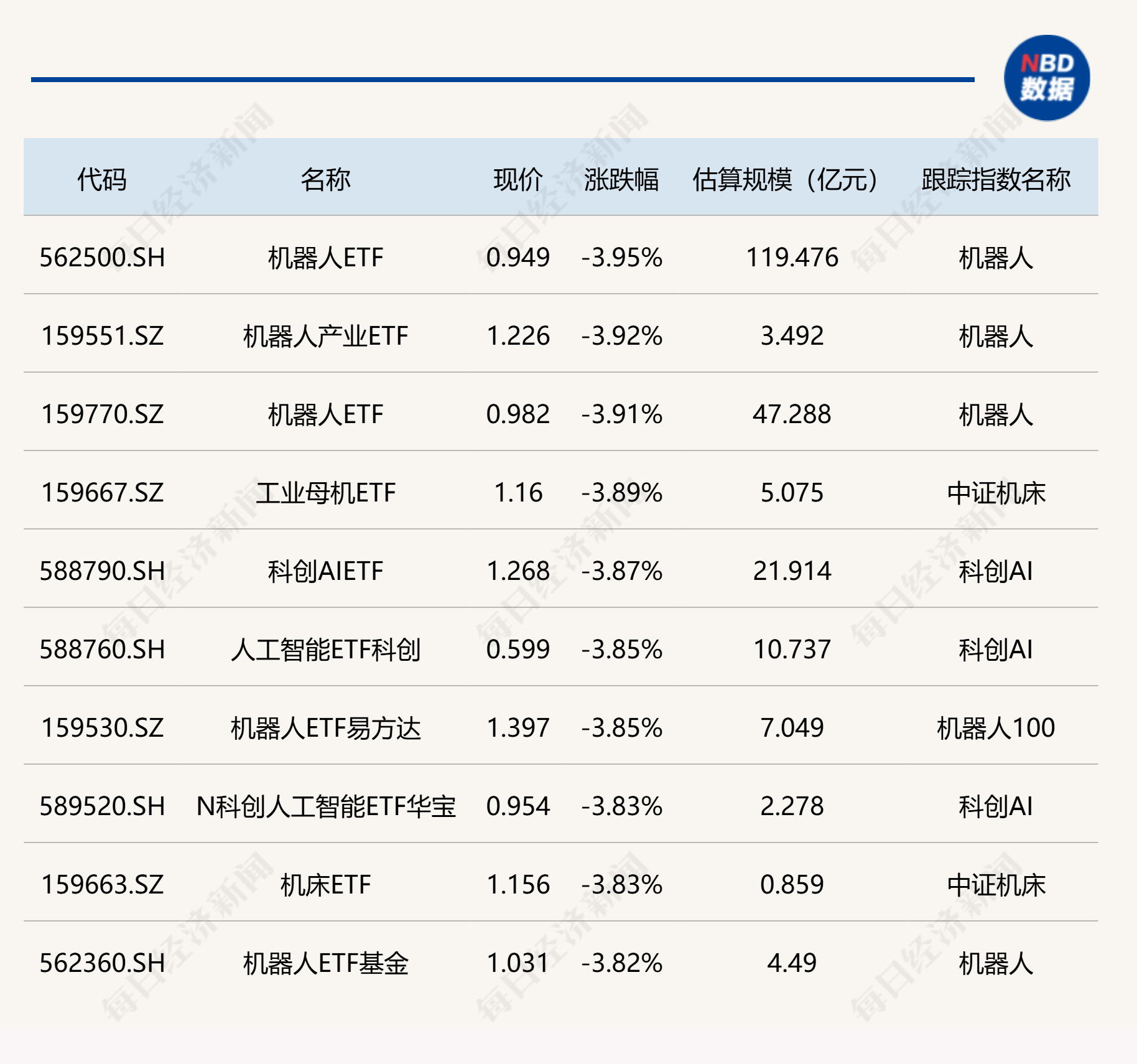Image resolution: width=1137 pixels, height=1064 pixels.
Task: Click code 159530.SZ
Action: tap(102, 728)
